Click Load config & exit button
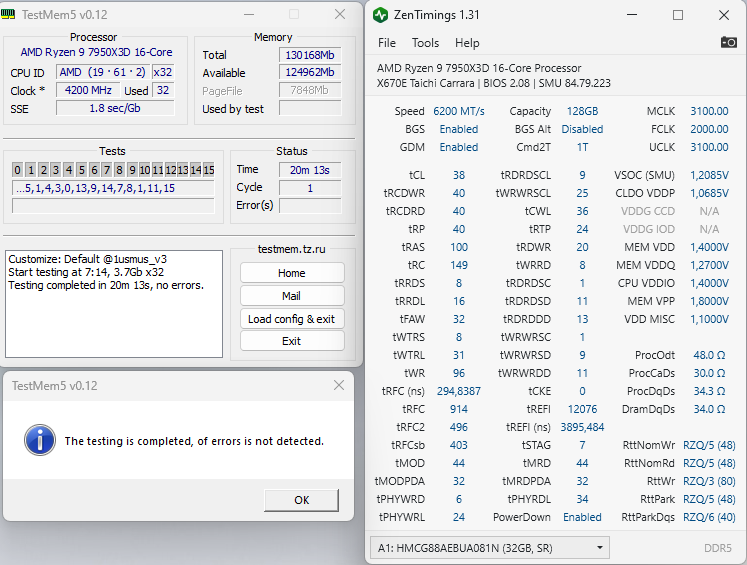 292,319
